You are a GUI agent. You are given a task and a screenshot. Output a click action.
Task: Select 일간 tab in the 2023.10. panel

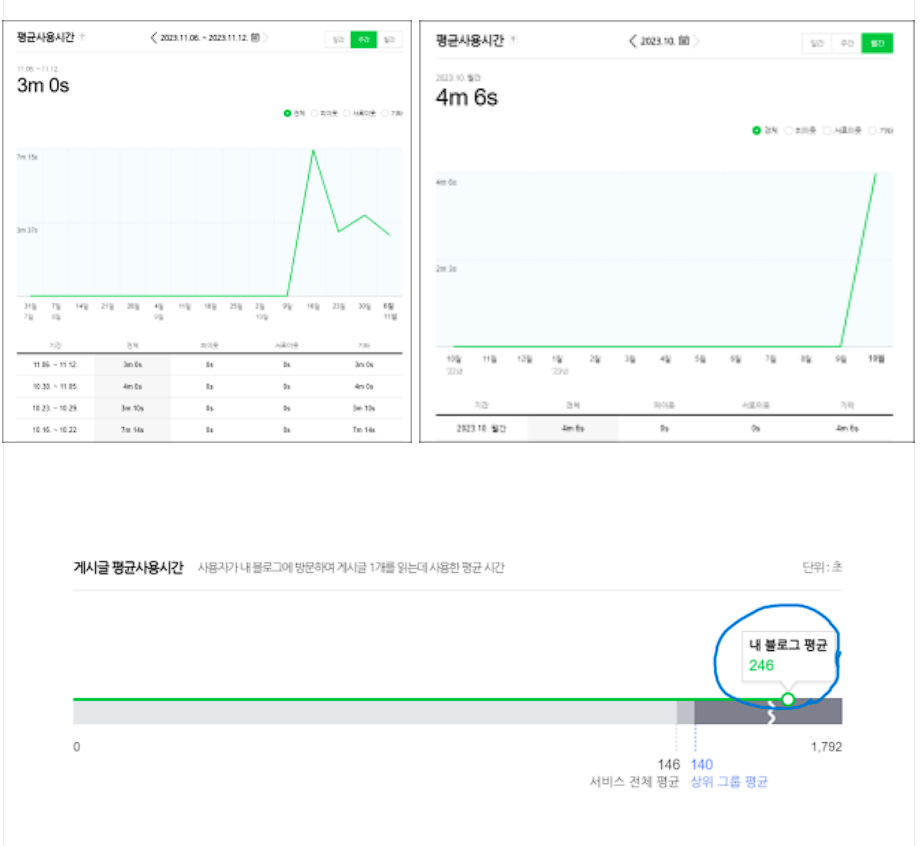(817, 43)
